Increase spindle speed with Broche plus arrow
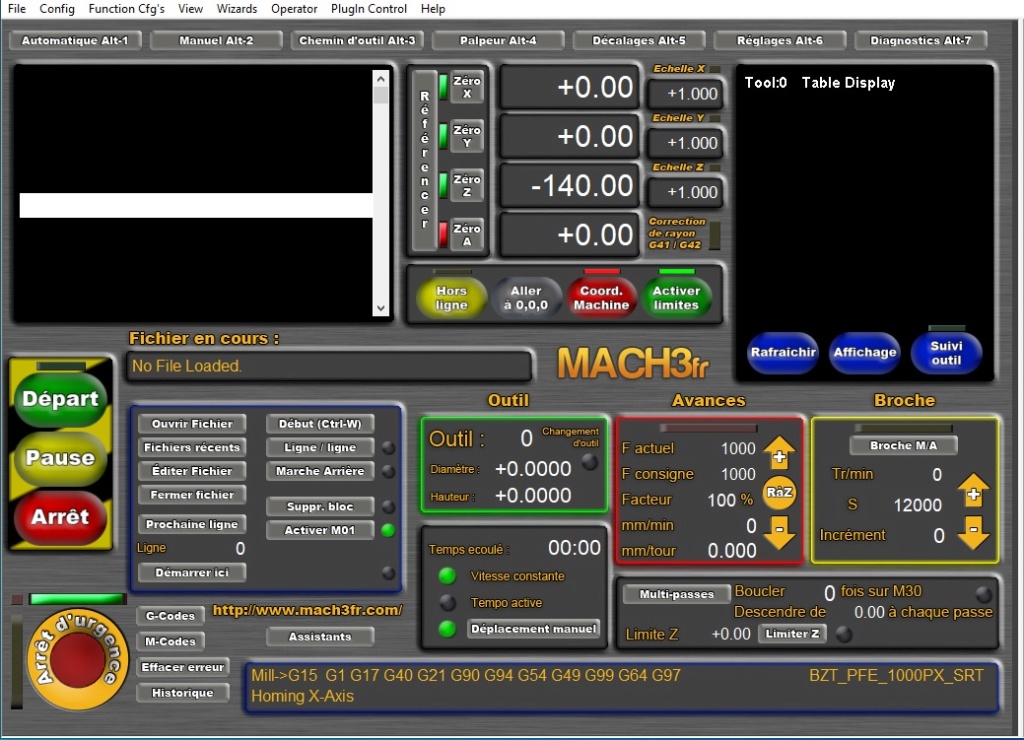The width and height of the screenshot is (1024, 740). point(974,492)
